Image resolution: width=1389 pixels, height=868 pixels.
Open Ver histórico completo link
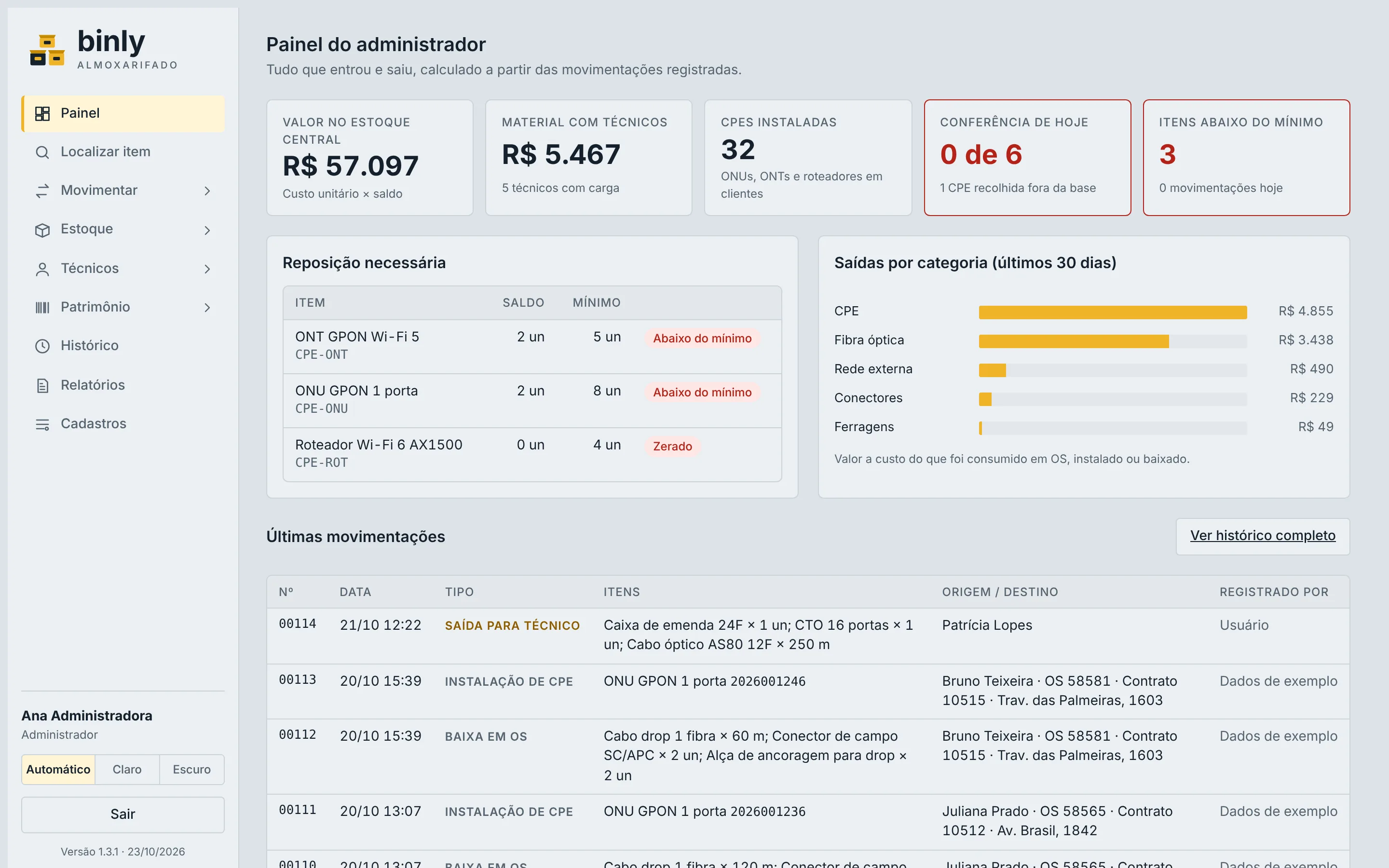[1263, 536]
